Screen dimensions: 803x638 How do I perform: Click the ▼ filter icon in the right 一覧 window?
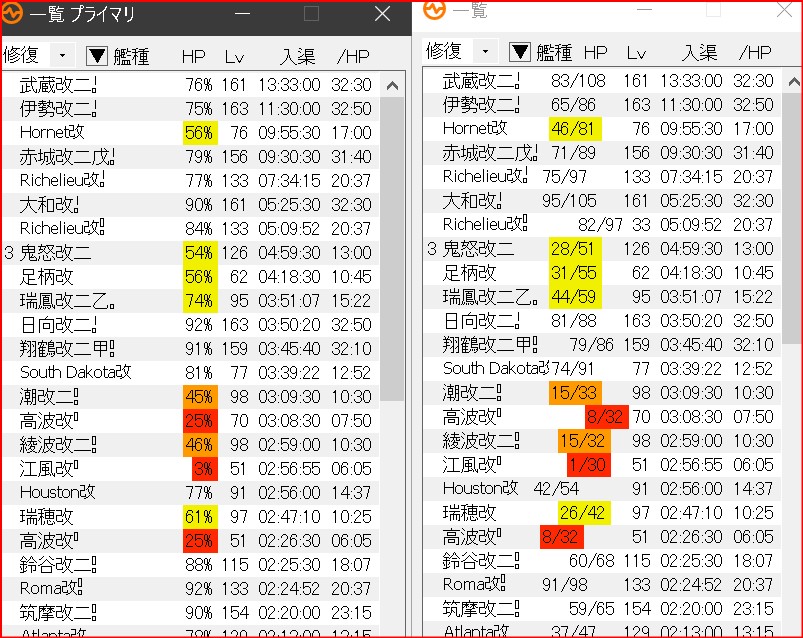[520, 52]
